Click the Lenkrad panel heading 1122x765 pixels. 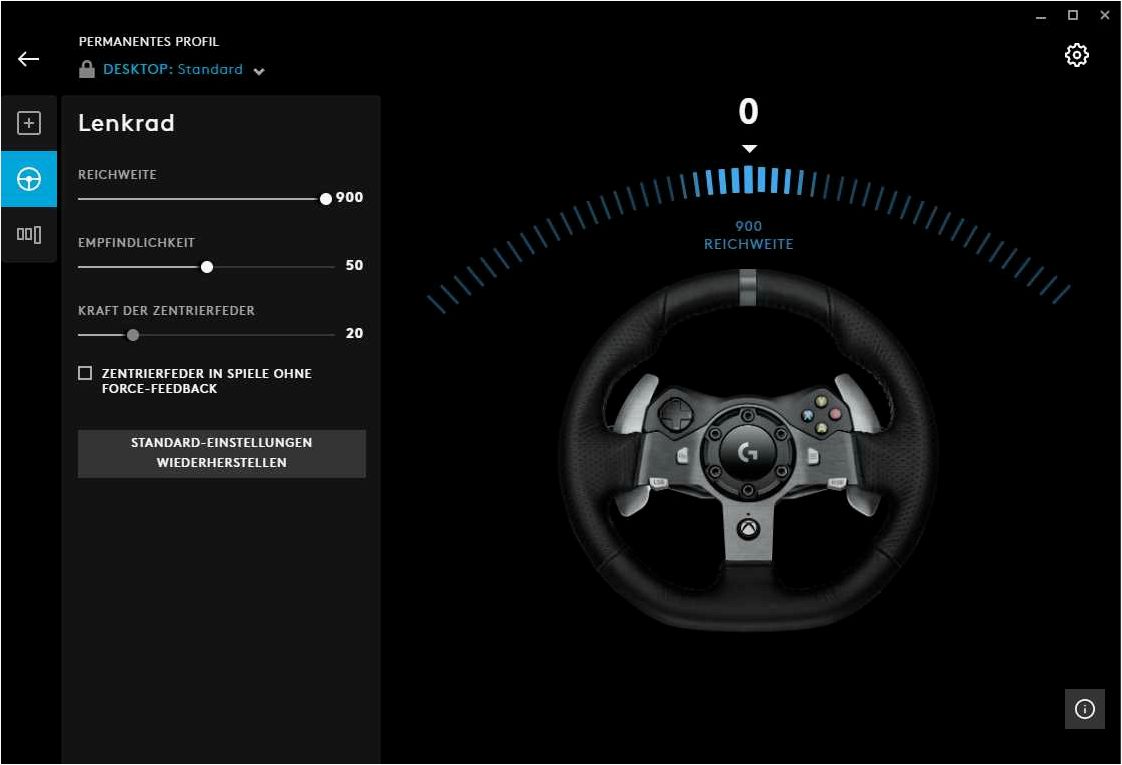point(126,123)
